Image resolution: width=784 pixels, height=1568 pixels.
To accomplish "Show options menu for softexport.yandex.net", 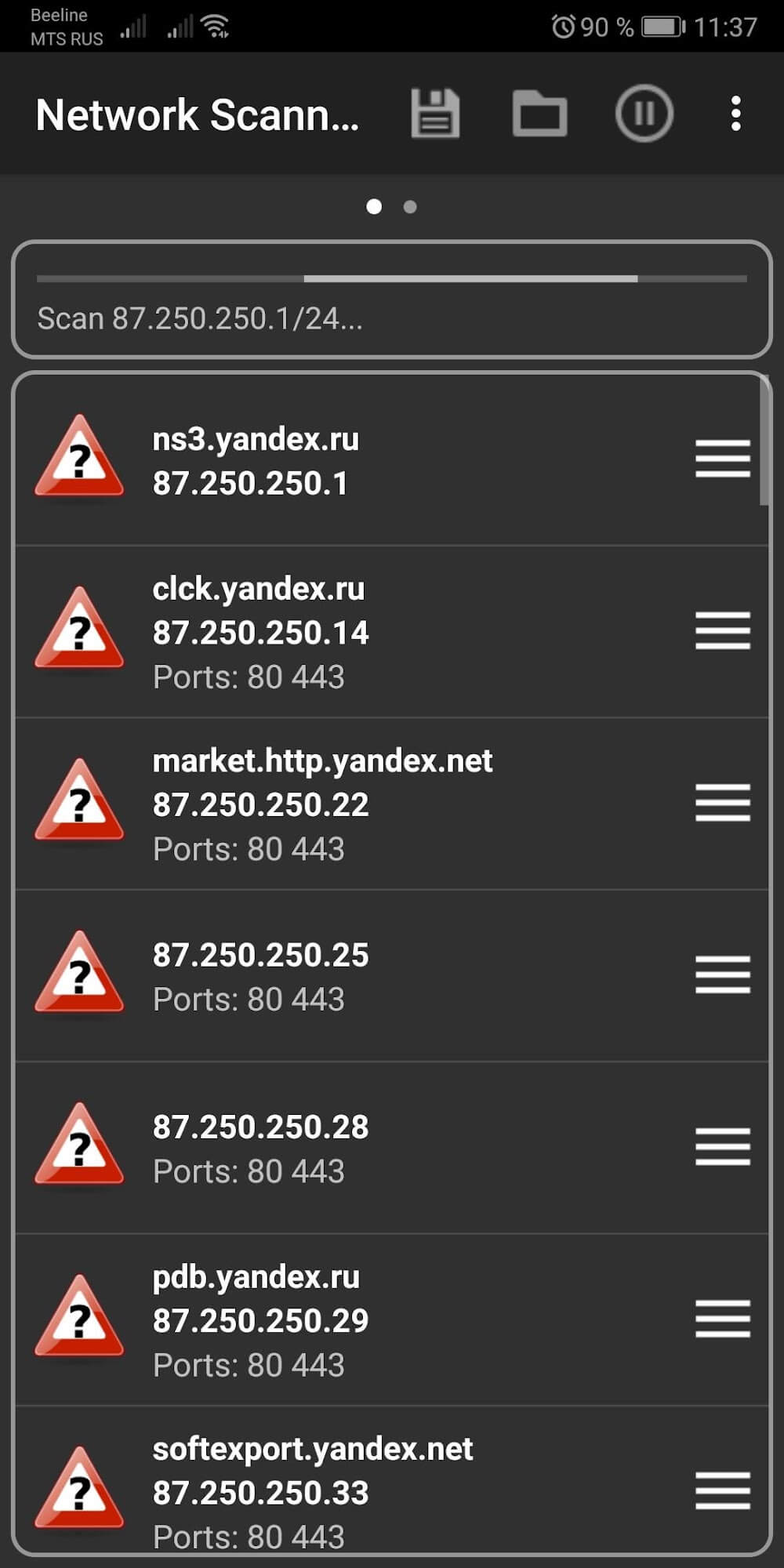I will 722,1490.
